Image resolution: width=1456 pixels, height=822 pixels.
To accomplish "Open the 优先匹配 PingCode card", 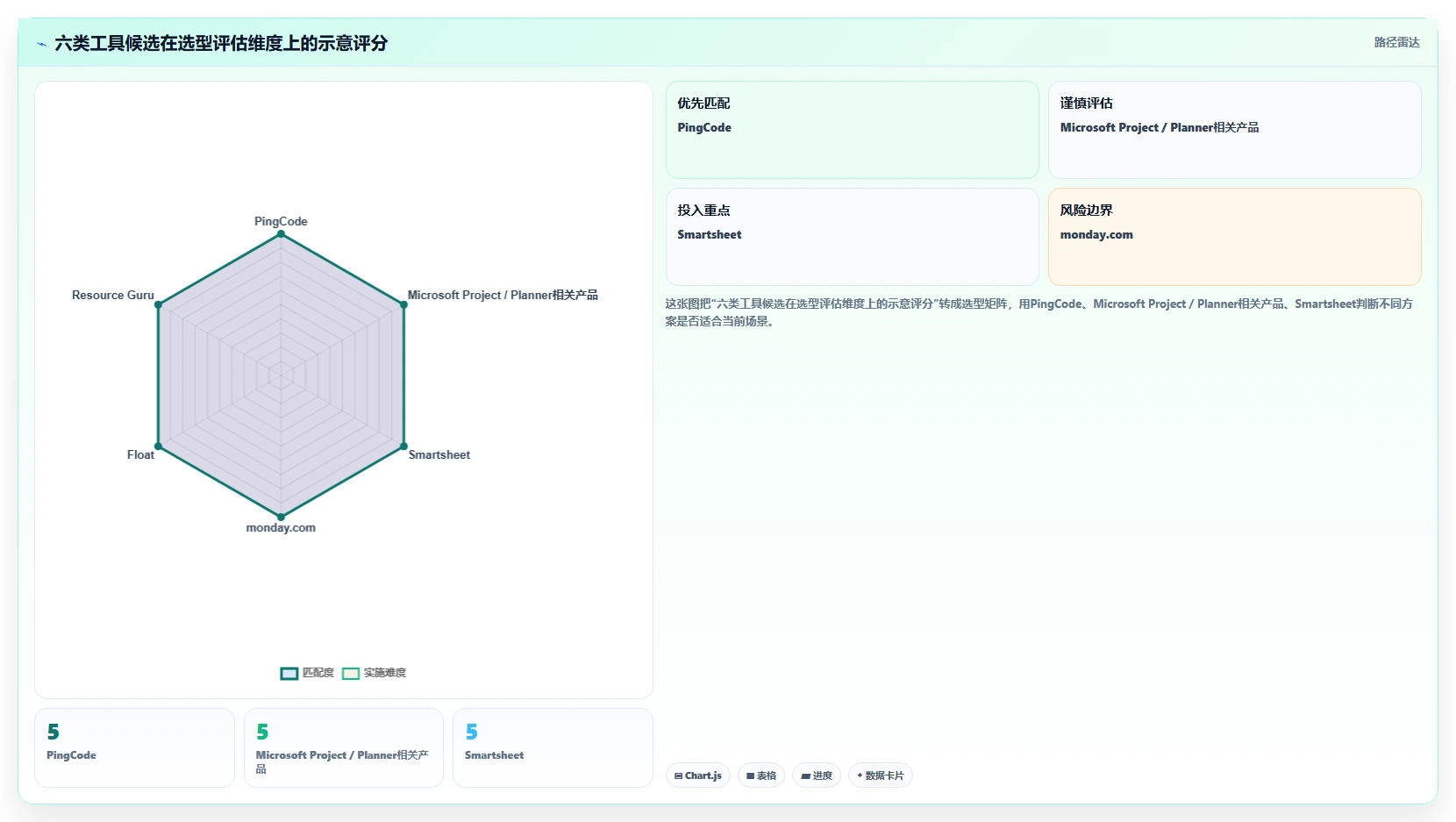I will click(x=853, y=130).
